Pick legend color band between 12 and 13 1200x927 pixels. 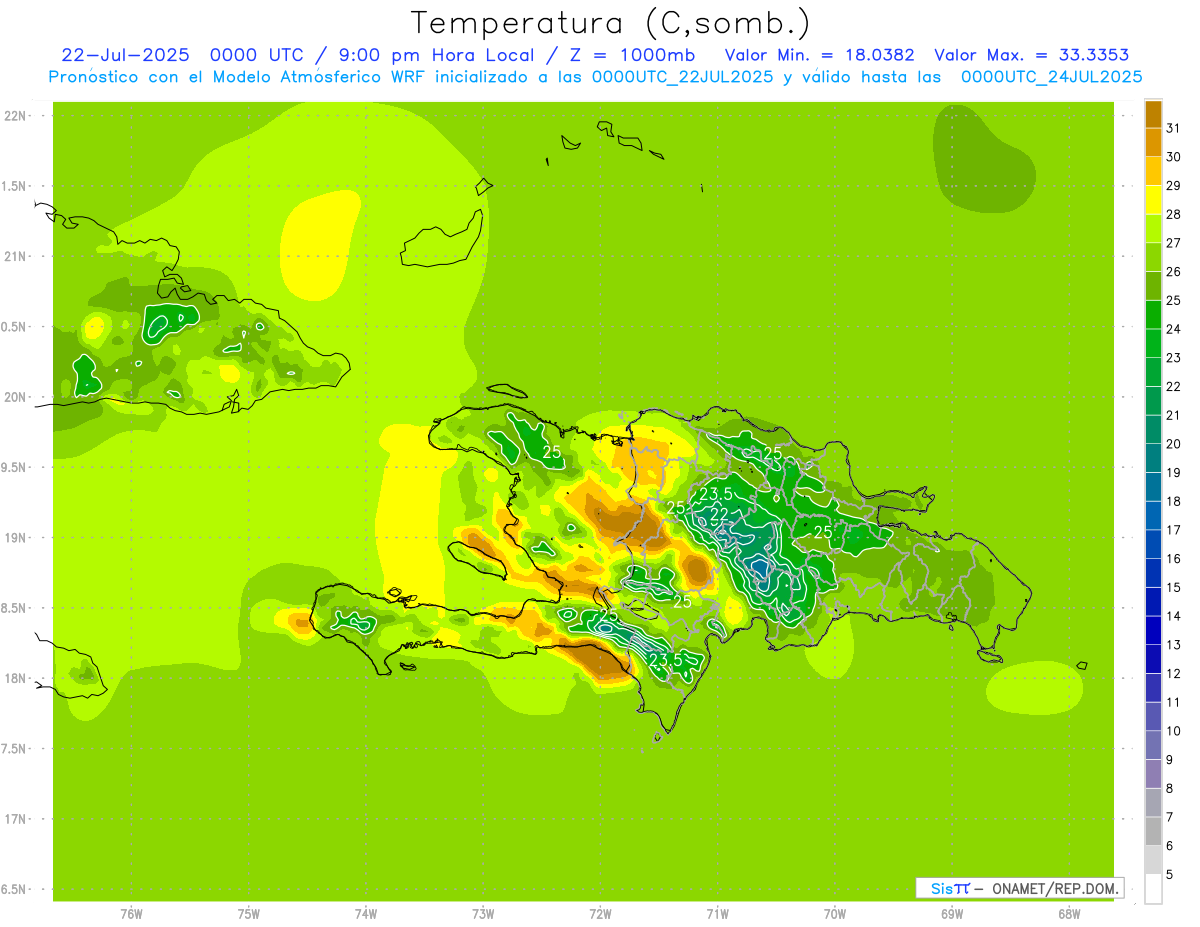click(1153, 660)
